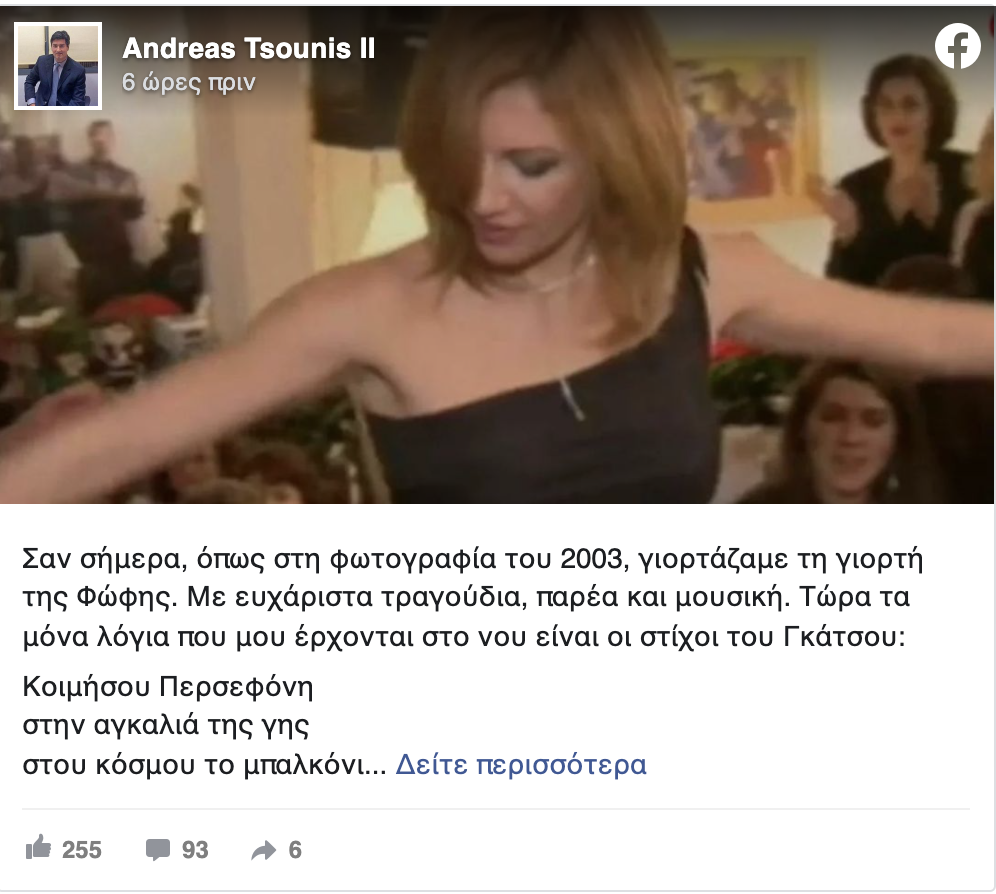Expand post with "Δείτε περισσότερα"
The height and width of the screenshot is (894, 996).
click(x=521, y=764)
